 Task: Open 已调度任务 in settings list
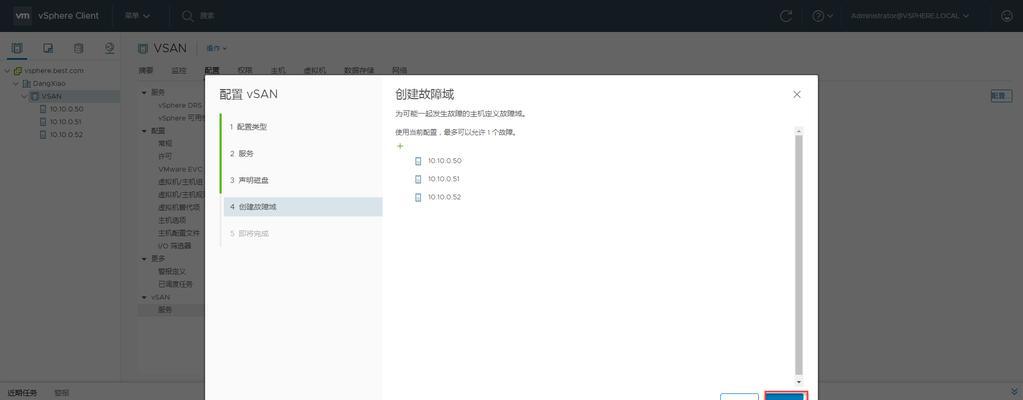(x=176, y=285)
